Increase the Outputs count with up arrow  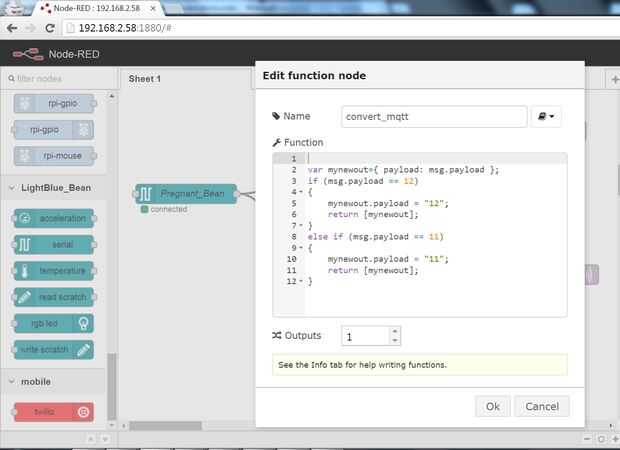click(x=395, y=331)
